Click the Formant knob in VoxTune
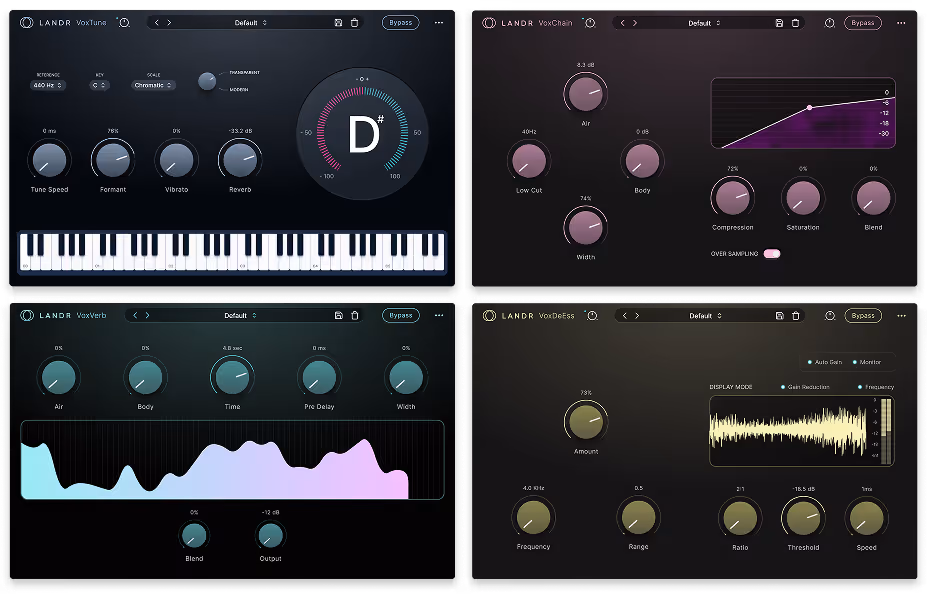Viewport: 927px width, 594px height. coord(113,160)
